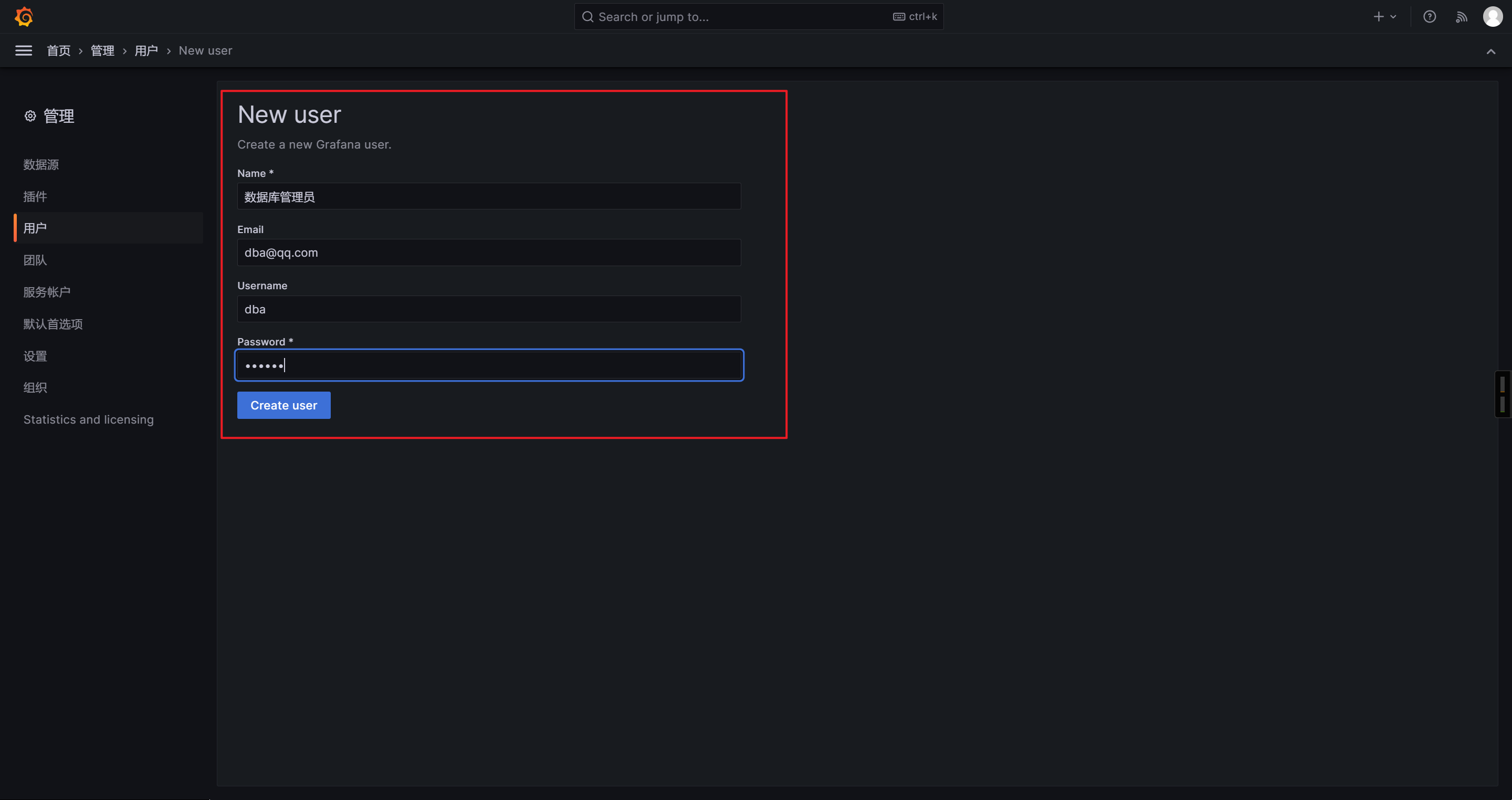Open 设置 in the sidebar
Screen dimensions: 1512x800
(x=35, y=356)
